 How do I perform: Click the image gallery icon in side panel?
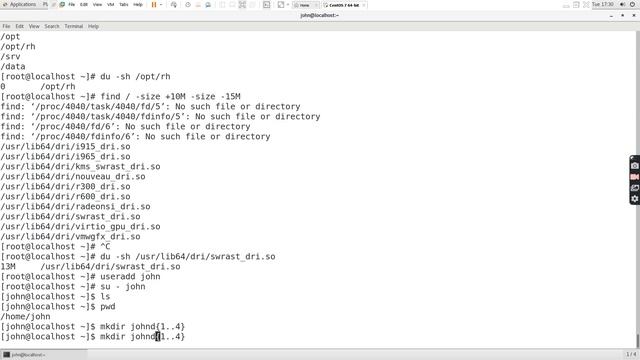click(x=634, y=188)
